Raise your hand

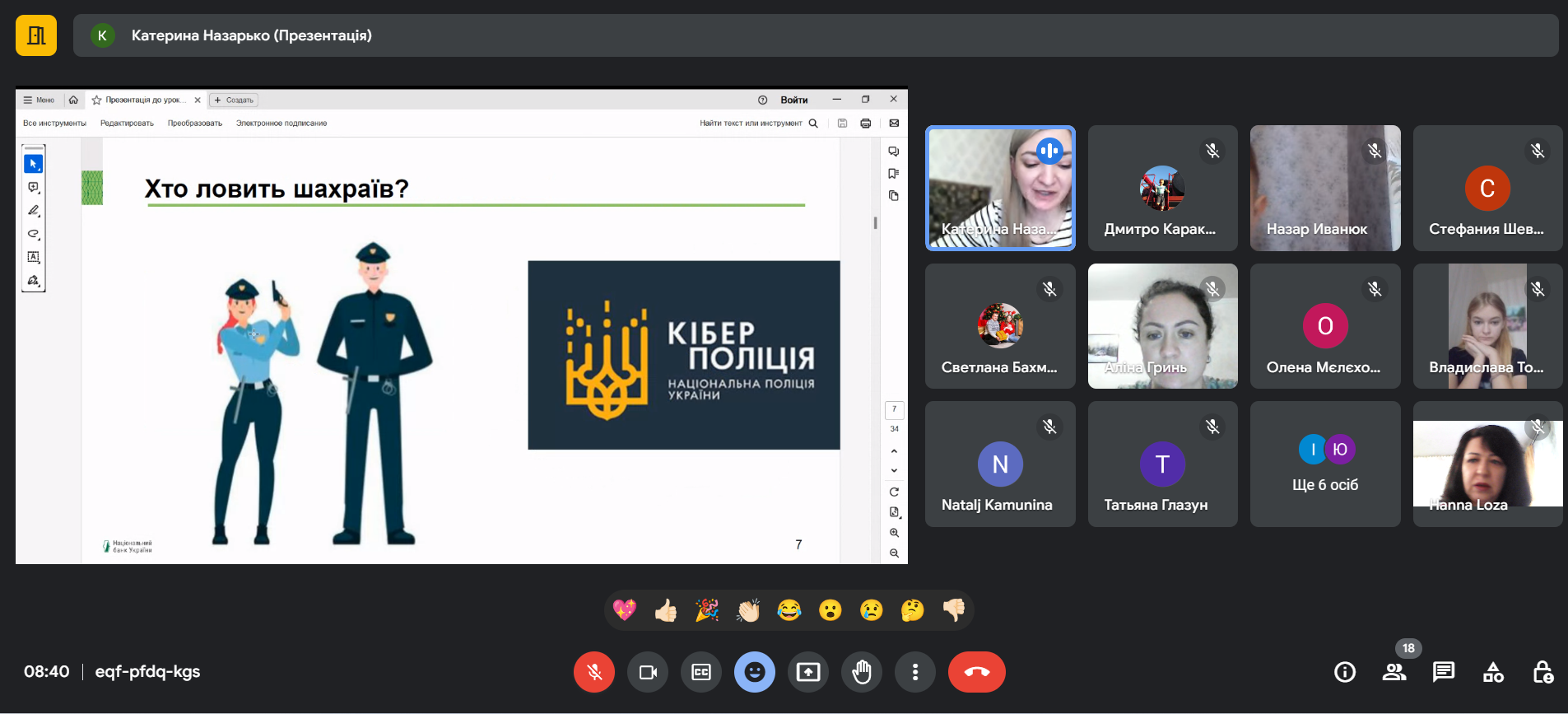click(x=862, y=672)
